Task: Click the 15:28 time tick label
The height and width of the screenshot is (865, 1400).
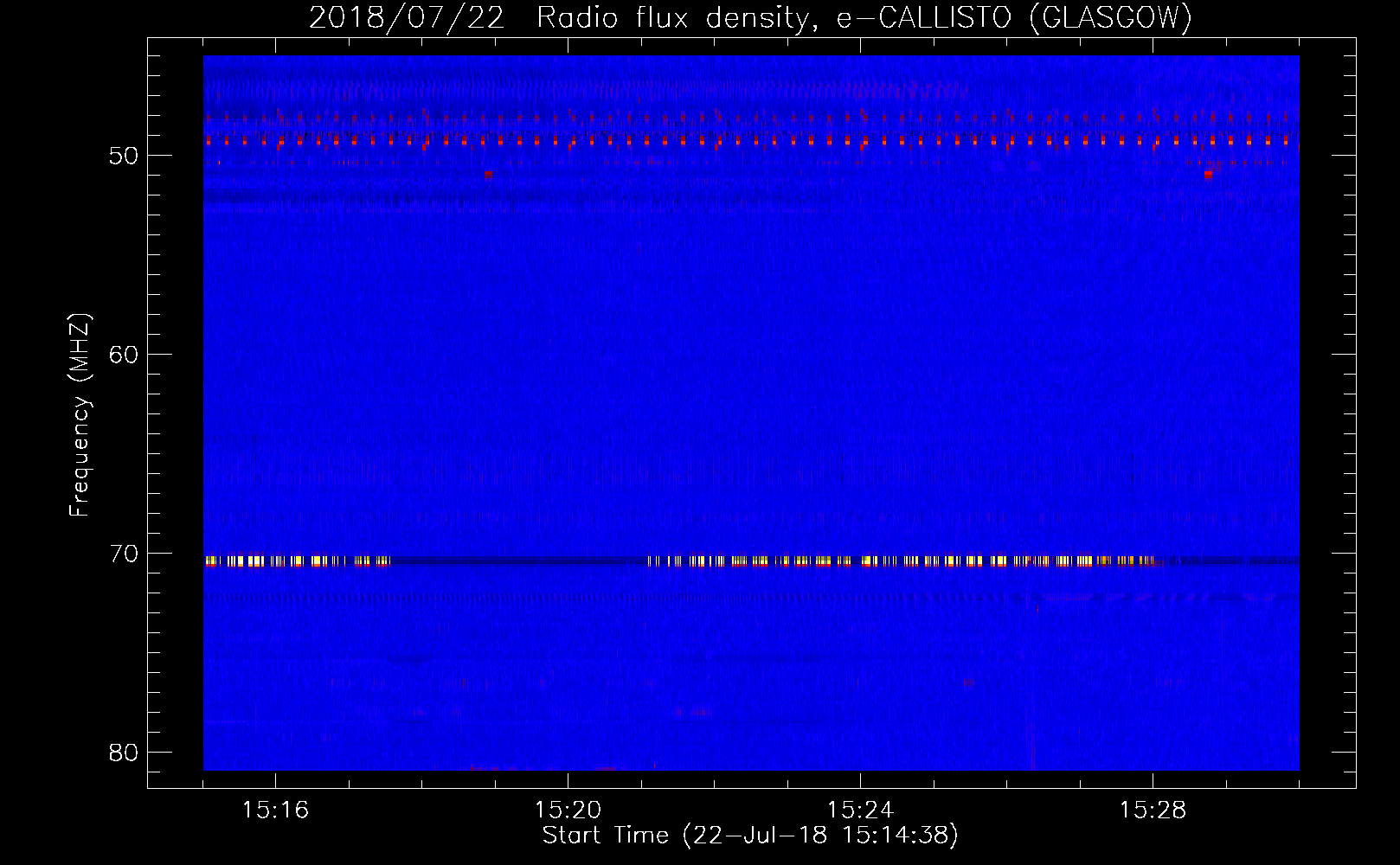Action: [x=1153, y=811]
